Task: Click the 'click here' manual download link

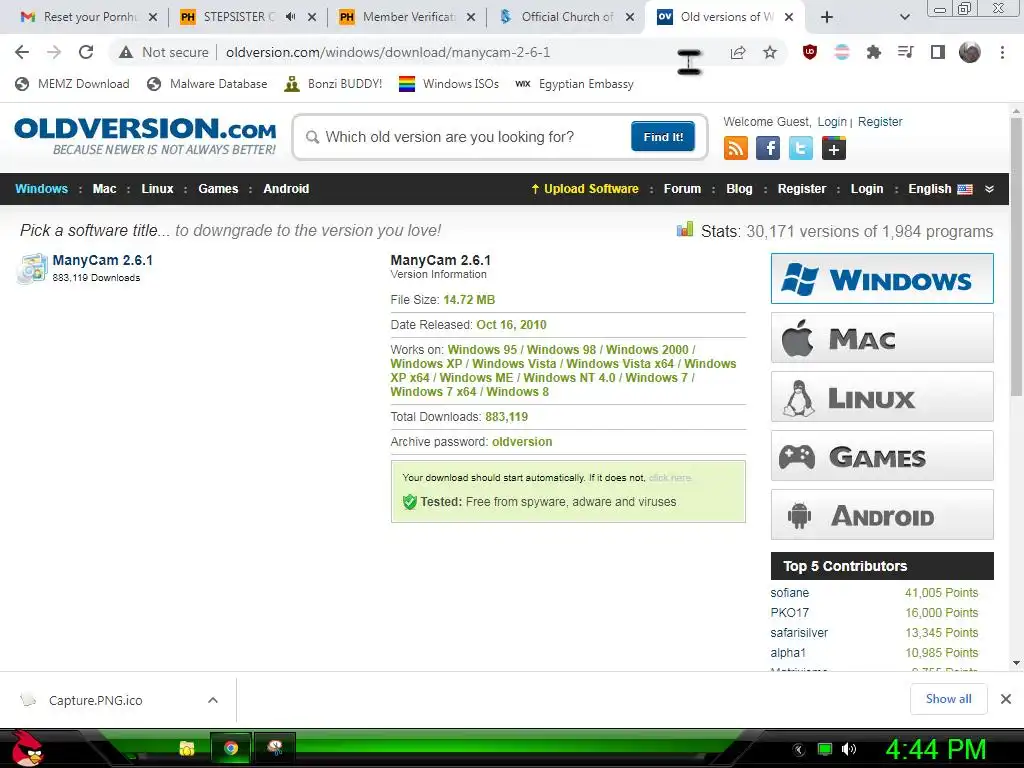Action: pyautogui.click(x=669, y=478)
